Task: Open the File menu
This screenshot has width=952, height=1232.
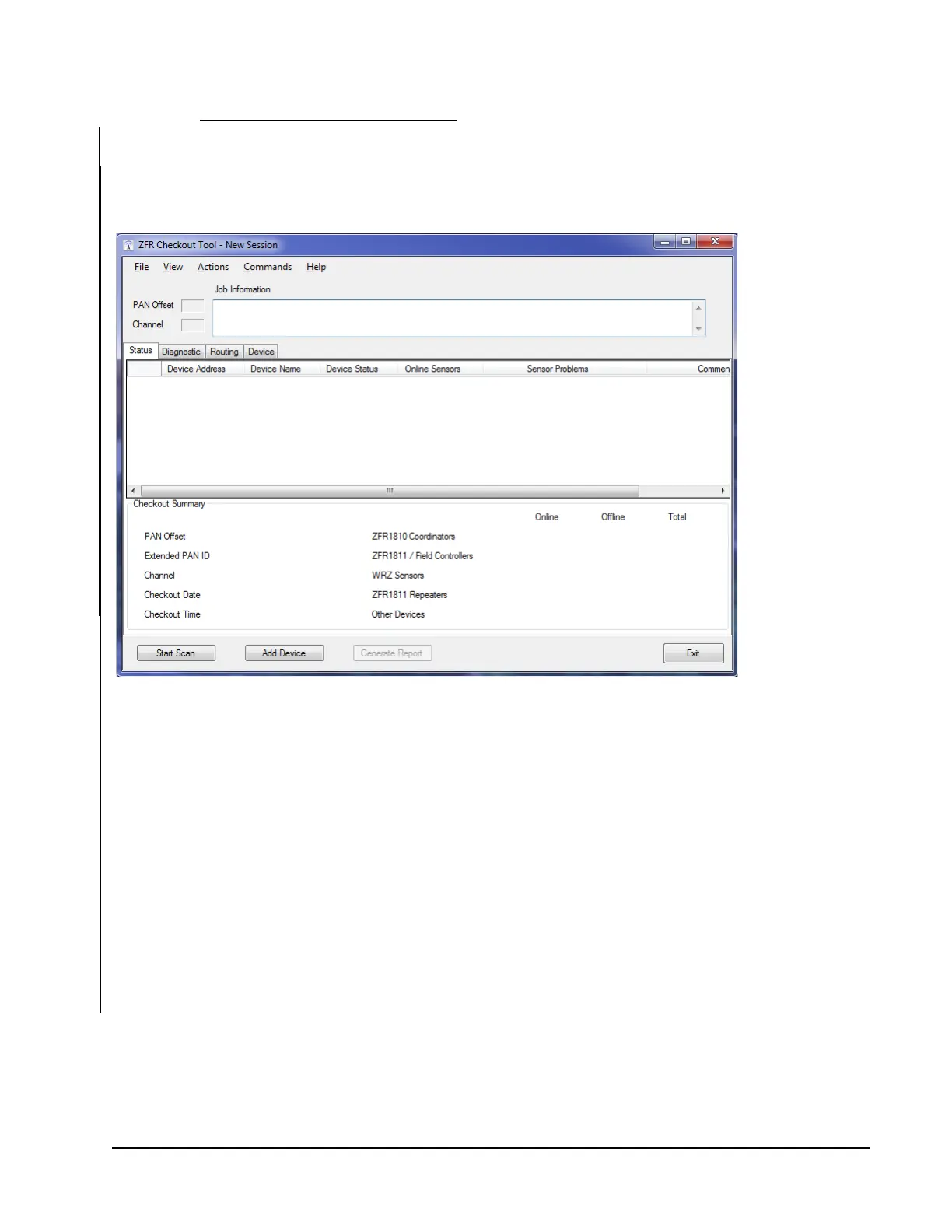Action: pyautogui.click(x=142, y=267)
